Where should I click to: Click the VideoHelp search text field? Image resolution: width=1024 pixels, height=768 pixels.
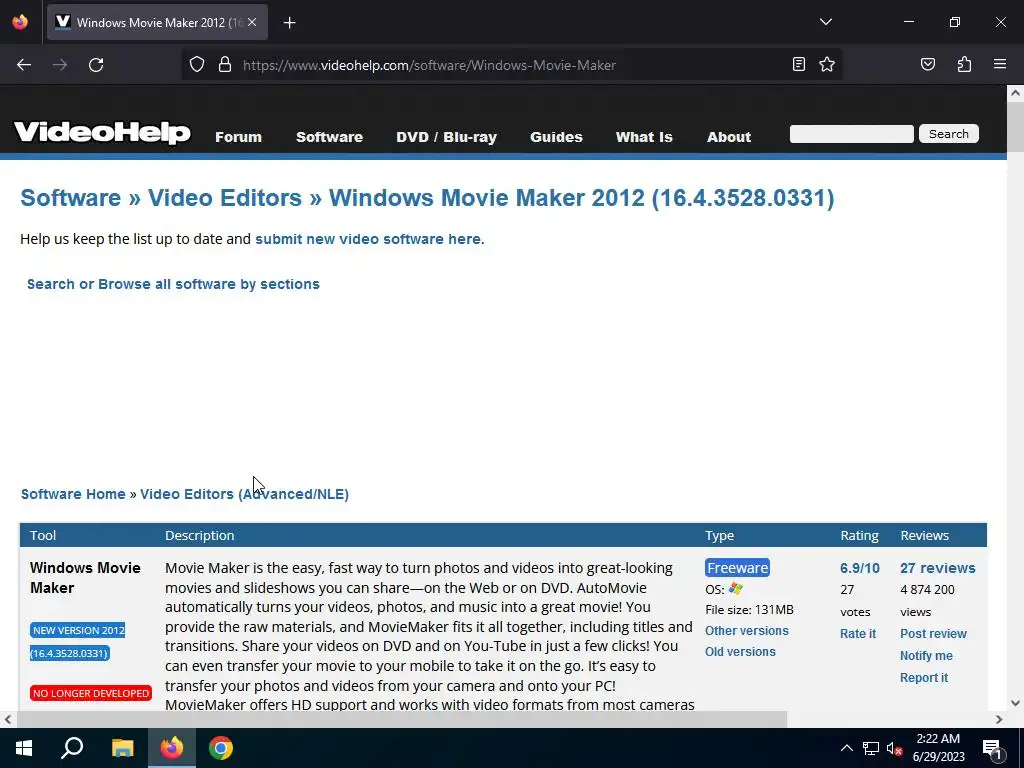tap(852, 134)
